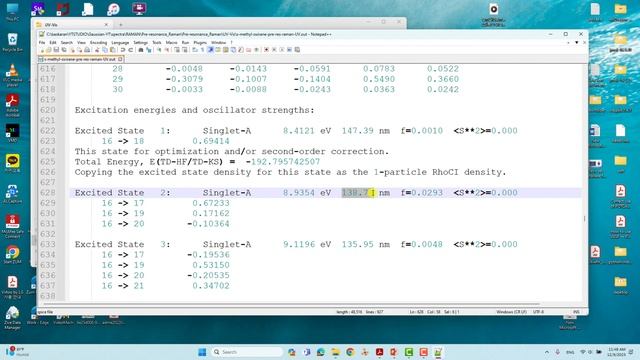Open the Encoding menu
This screenshot has height=360, width=640.
(x=98, y=42)
